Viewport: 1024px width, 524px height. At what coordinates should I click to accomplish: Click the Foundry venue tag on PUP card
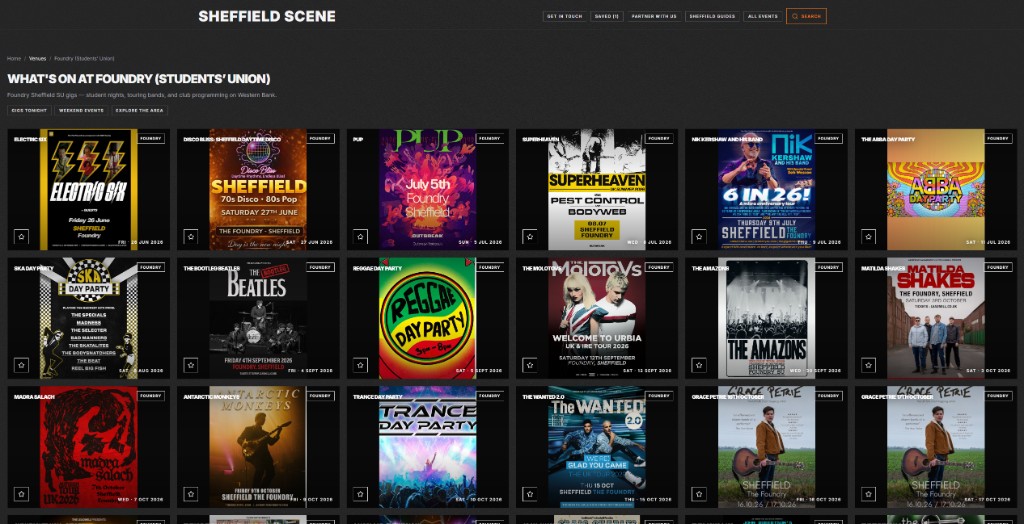pyautogui.click(x=490, y=139)
